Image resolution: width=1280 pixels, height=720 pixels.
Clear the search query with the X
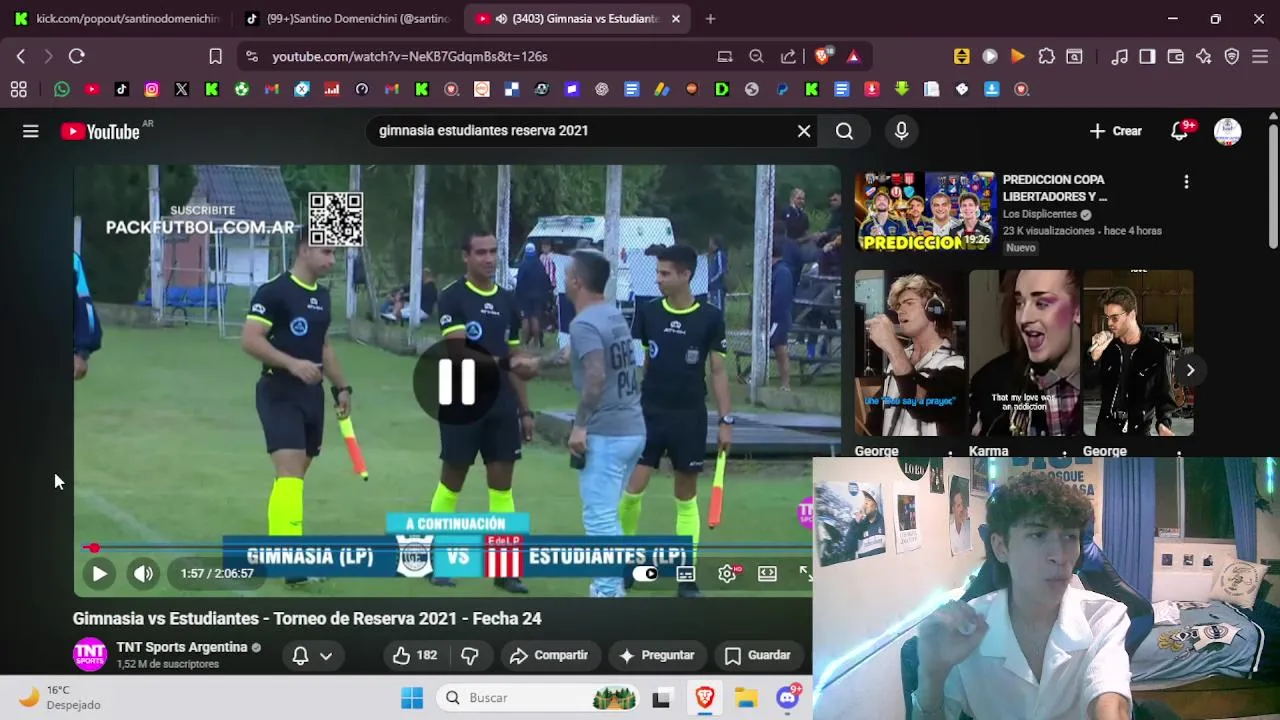[x=804, y=131]
